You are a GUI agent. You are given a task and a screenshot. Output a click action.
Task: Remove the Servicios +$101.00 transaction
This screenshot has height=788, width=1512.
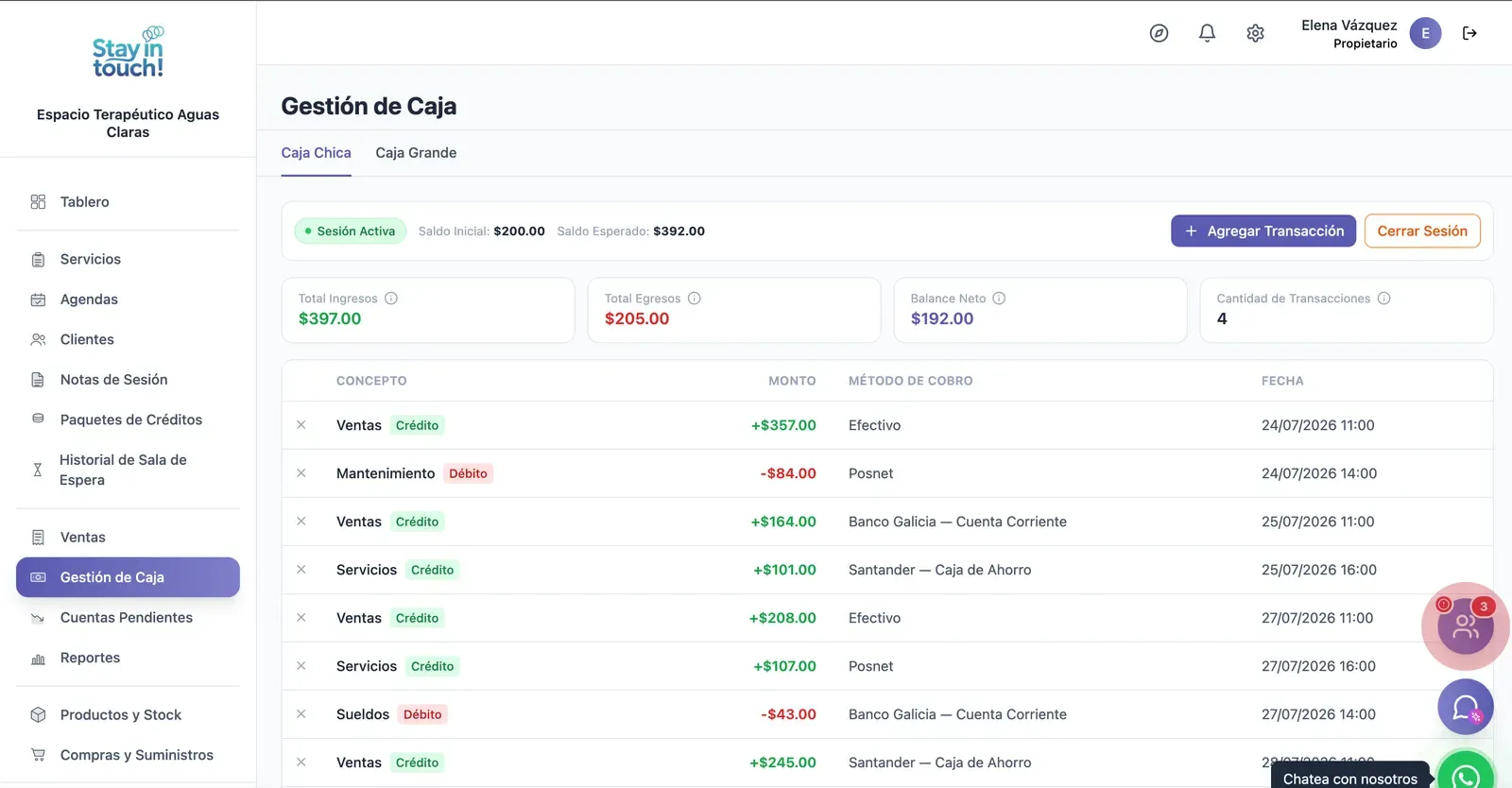point(301,570)
